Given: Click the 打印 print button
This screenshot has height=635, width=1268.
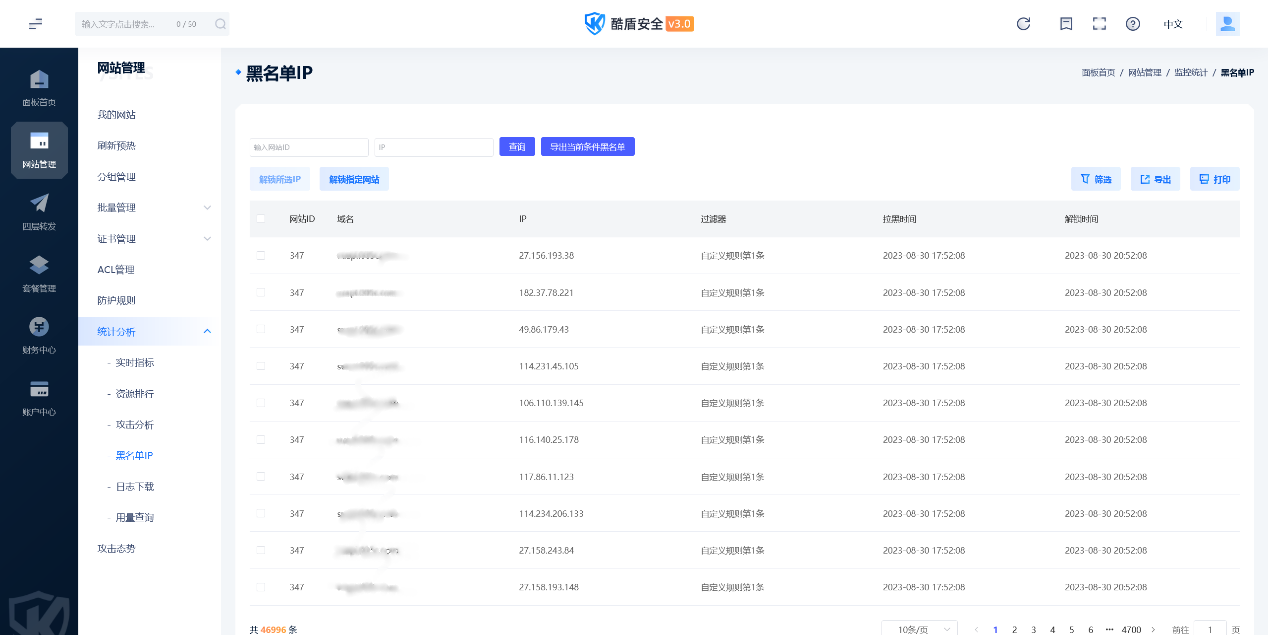Looking at the screenshot, I should point(1215,179).
